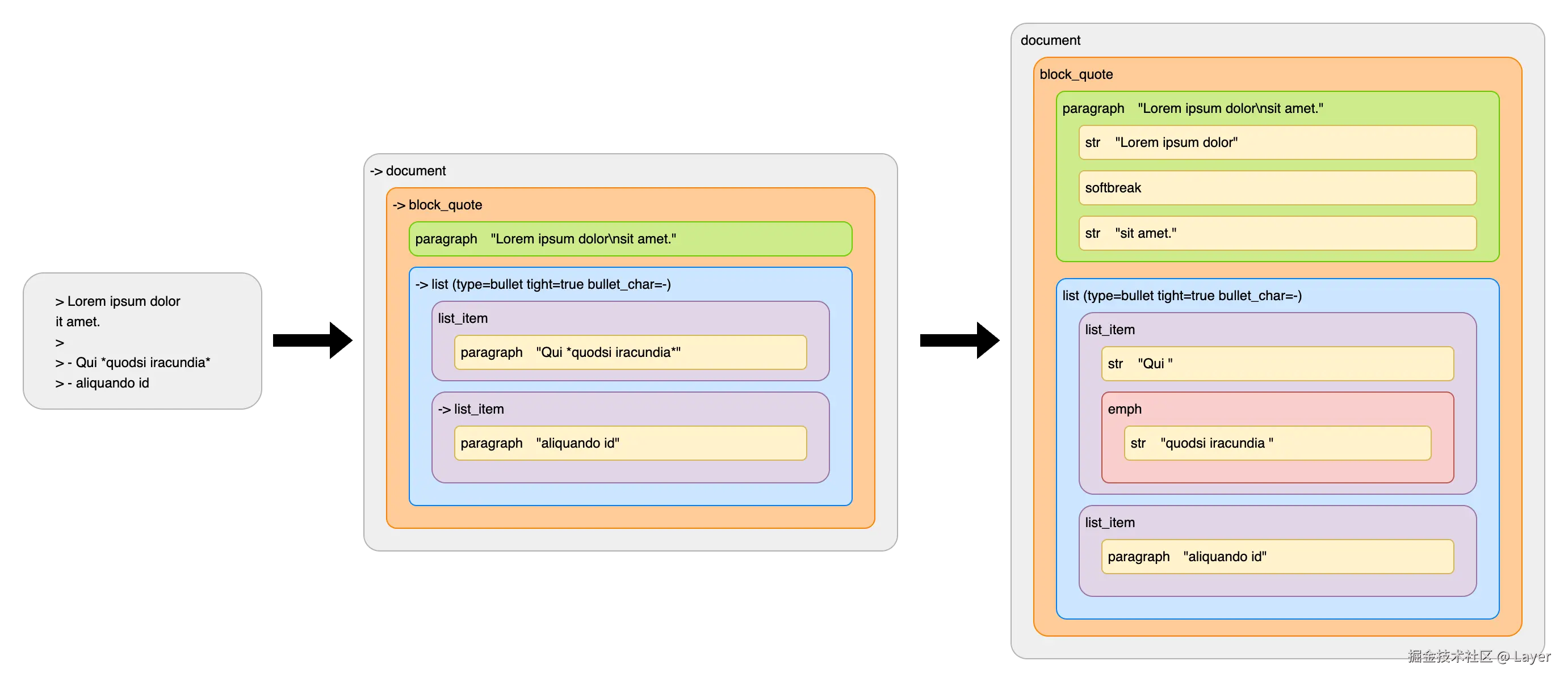This screenshot has width=1568, height=682.
Task: Click the markdown source text box
Action: coord(142,342)
